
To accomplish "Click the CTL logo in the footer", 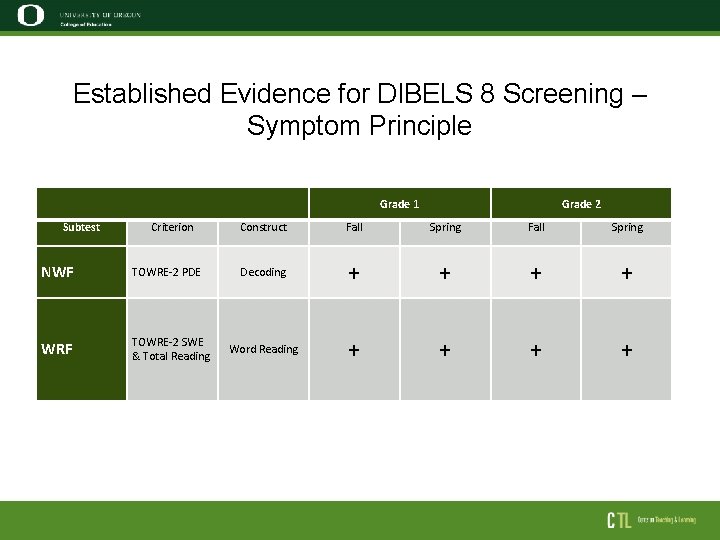I will [x=619, y=520].
